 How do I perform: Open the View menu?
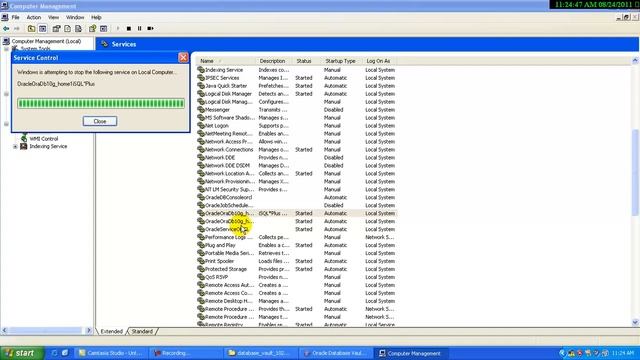(x=53, y=18)
